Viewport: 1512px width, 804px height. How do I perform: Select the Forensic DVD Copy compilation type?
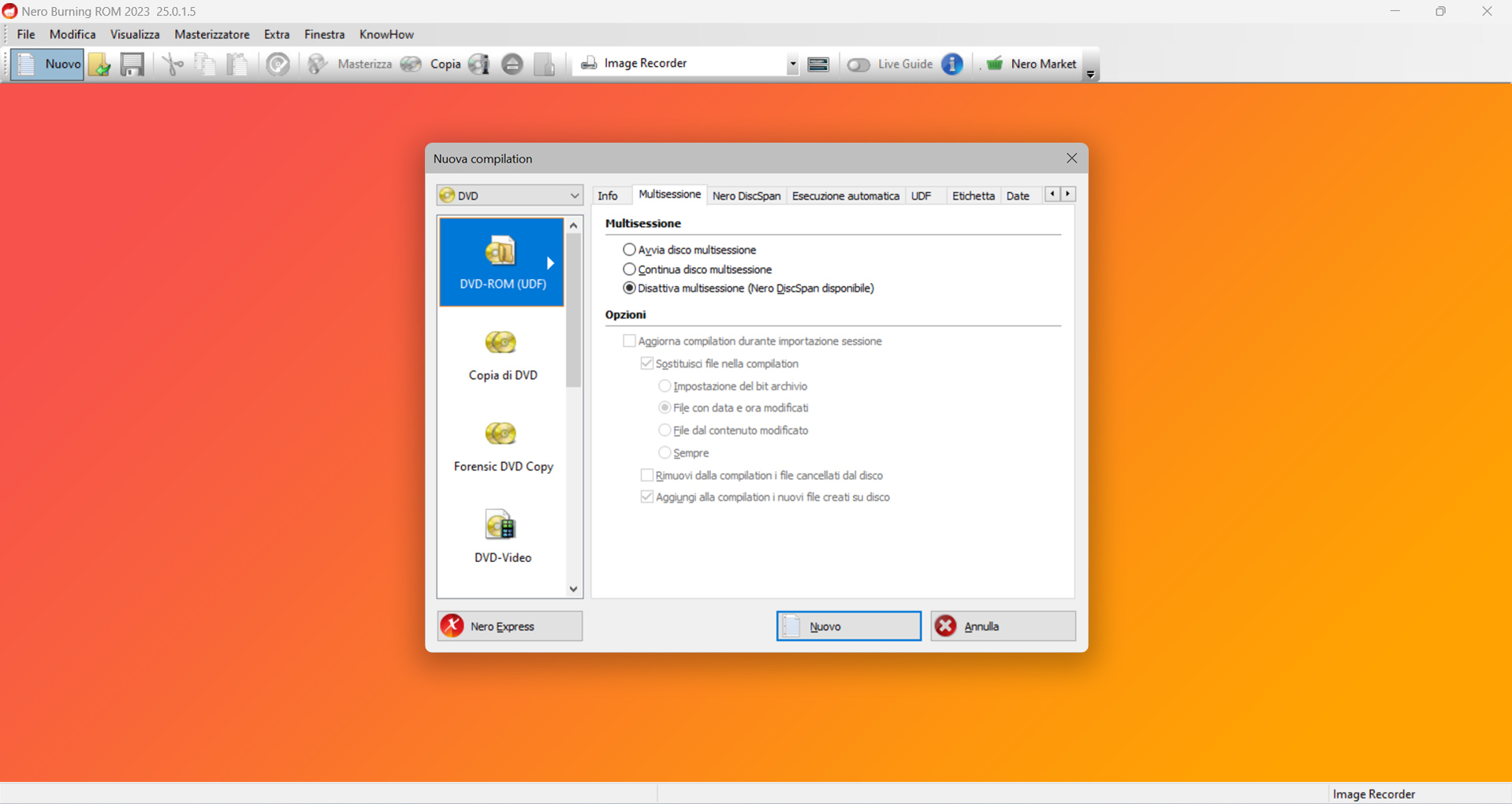click(x=501, y=445)
